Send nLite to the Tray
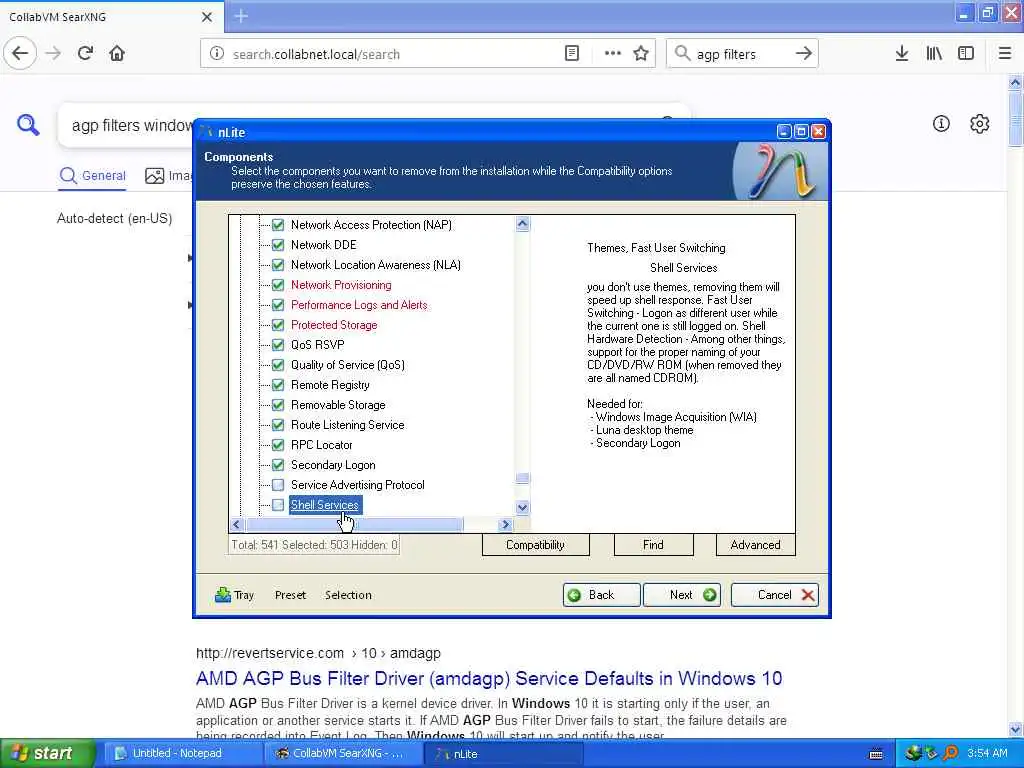Screen dimensions: 1024x768 [234, 595]
